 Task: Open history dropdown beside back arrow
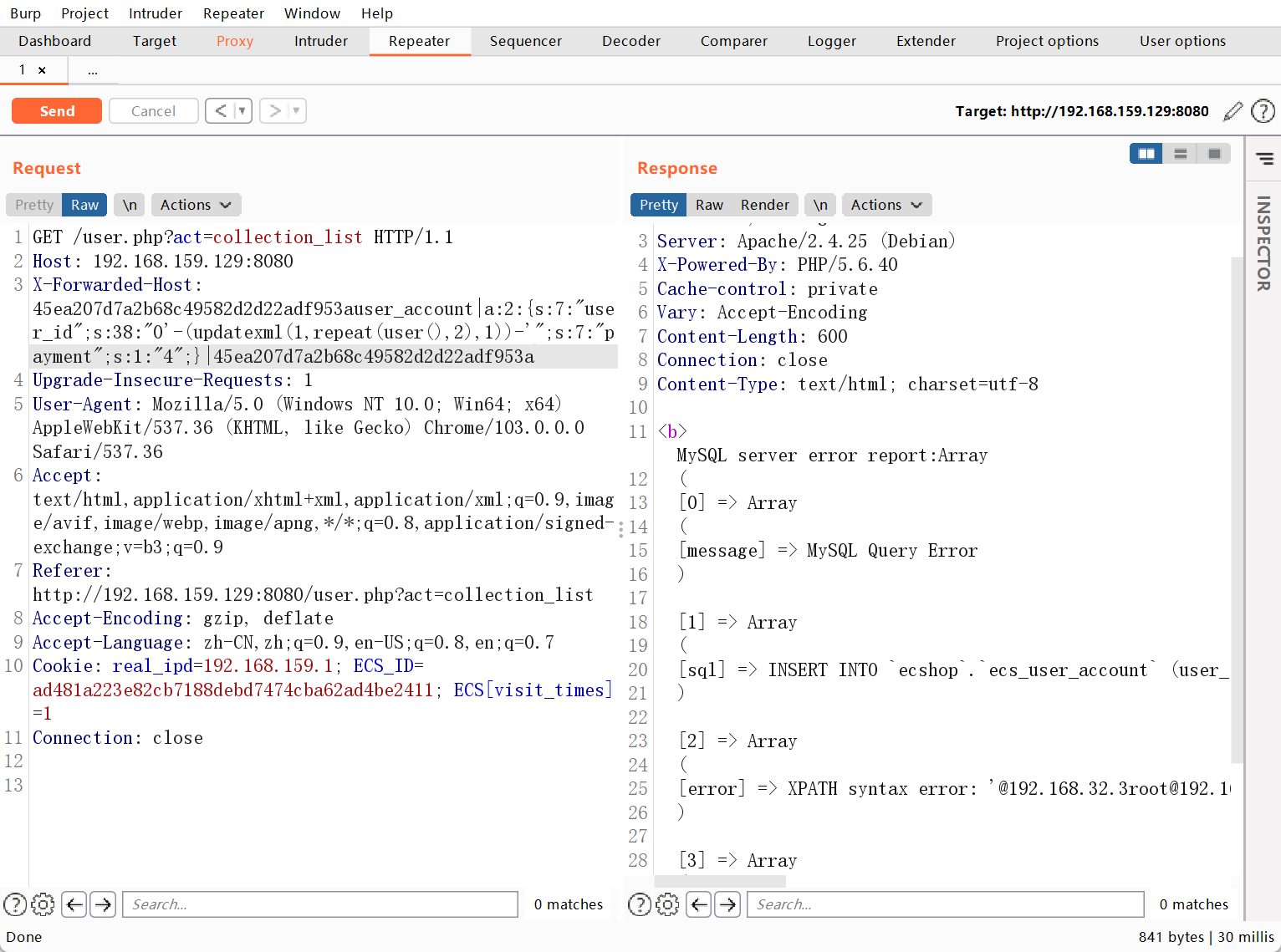coord(242,110)
